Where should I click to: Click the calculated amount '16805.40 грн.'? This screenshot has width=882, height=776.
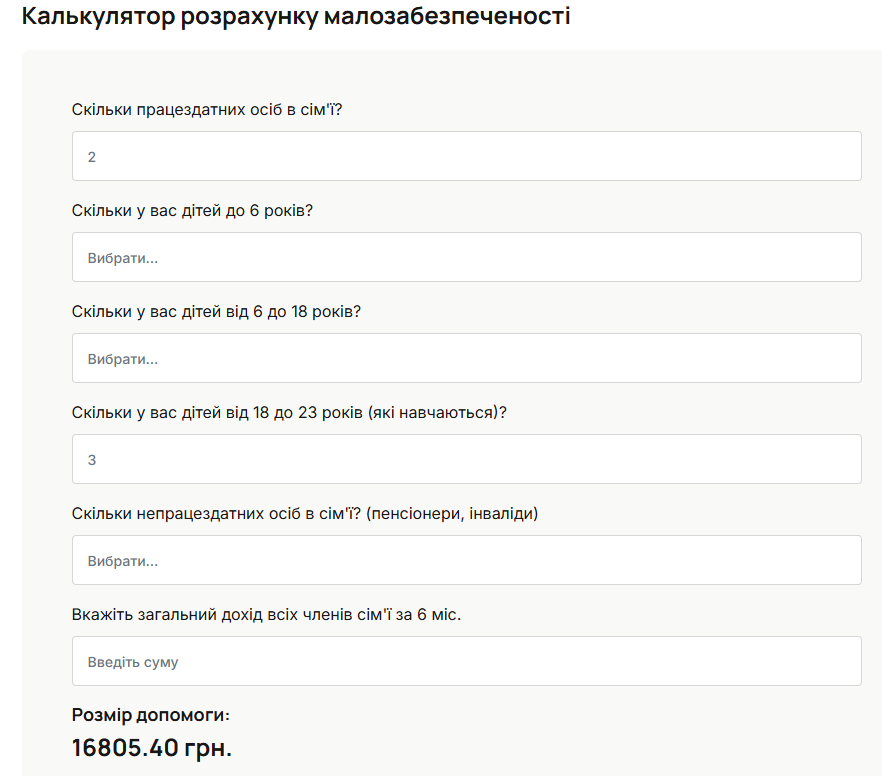coord(152,747)
